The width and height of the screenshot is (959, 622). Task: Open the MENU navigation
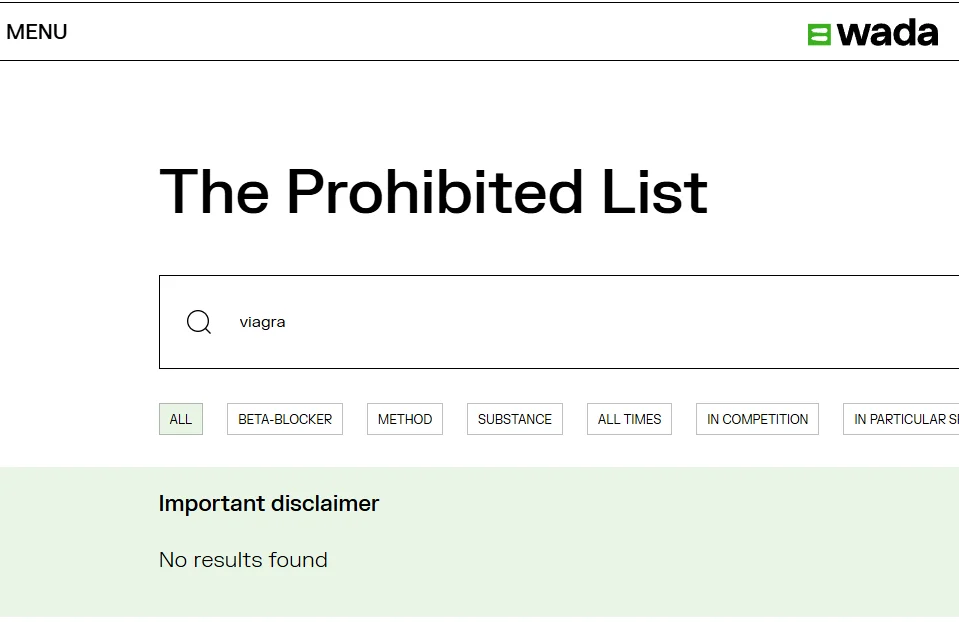(x=37, y=32)
